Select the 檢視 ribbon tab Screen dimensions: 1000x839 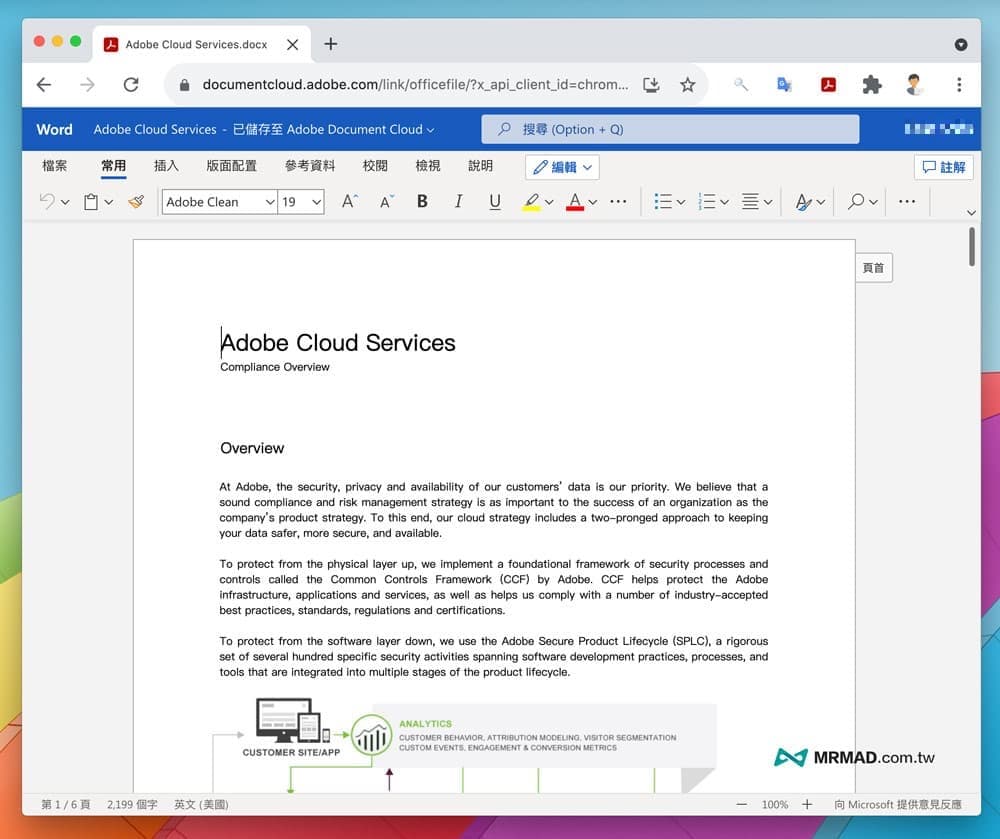(x=428, y=166)
